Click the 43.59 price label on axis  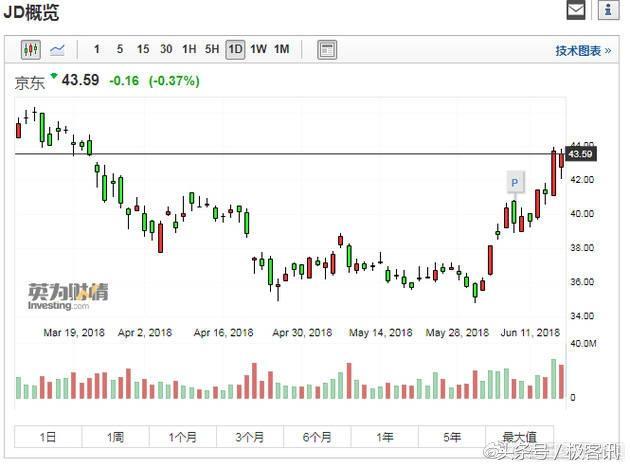click(x=581, y=154)
